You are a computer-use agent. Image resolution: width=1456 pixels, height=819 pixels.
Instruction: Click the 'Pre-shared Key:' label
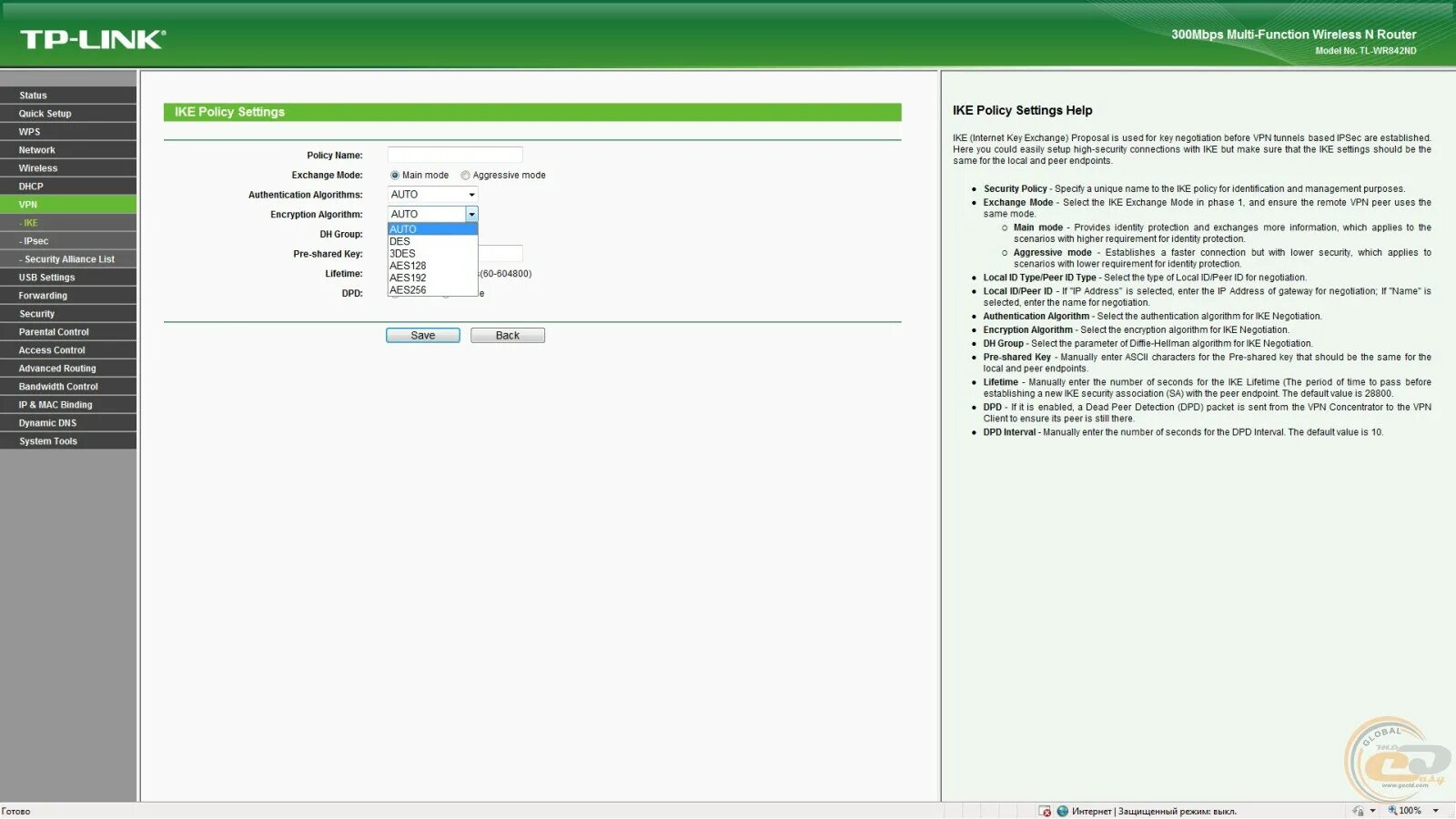coord(328,255)
